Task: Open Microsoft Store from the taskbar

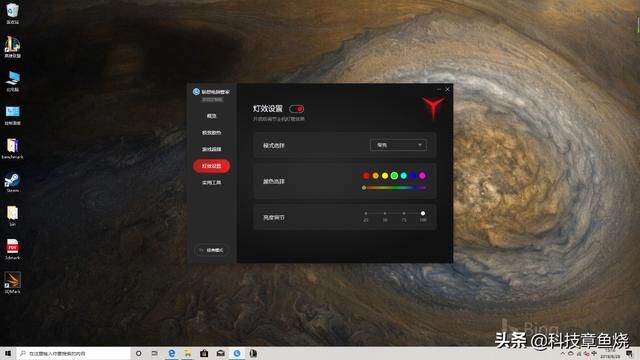Action: coord(204,353)
